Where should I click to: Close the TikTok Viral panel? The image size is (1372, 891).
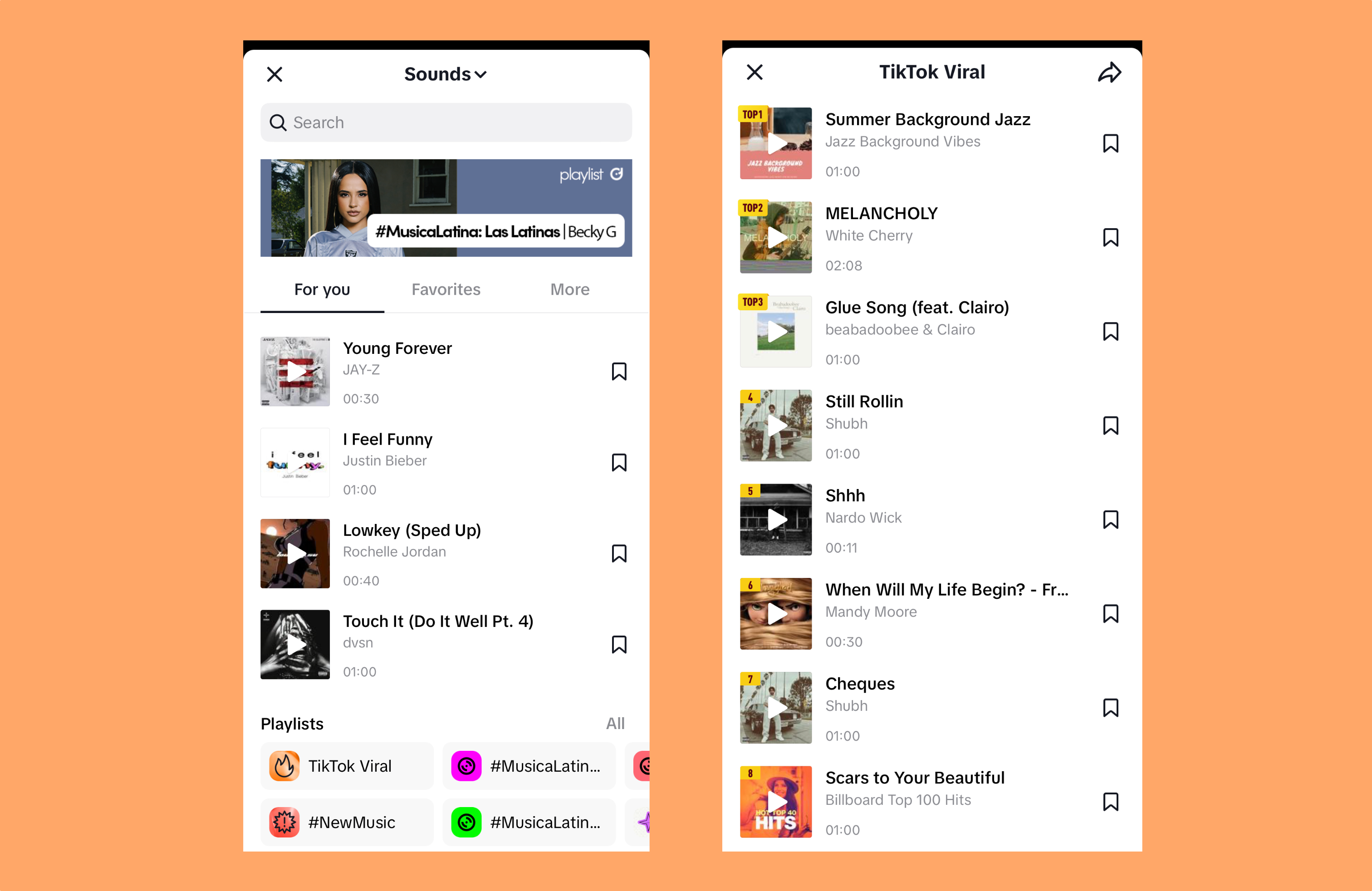click(x=755, y=71)
